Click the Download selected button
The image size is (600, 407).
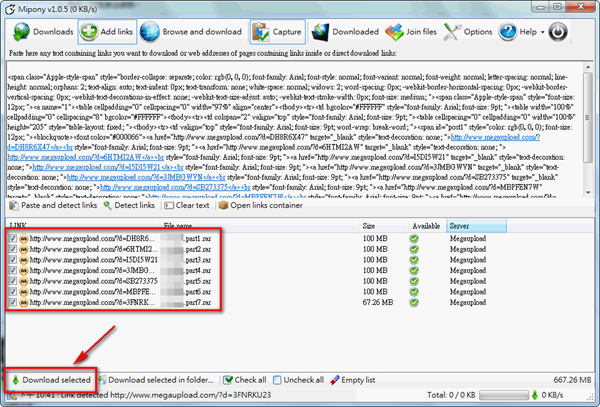(51, 380)
